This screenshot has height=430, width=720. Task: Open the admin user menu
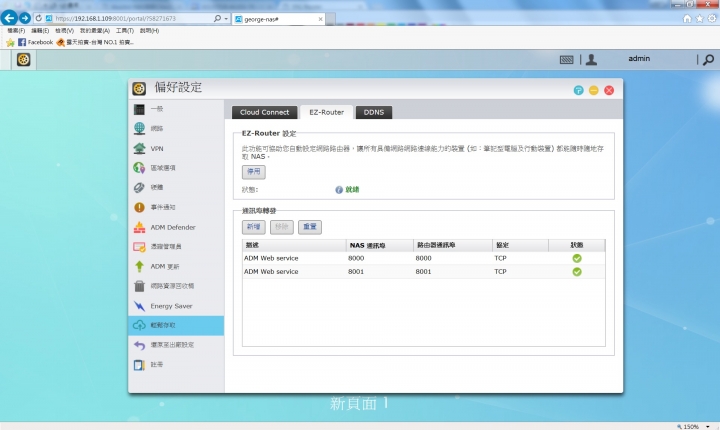[x=639, y=59]
